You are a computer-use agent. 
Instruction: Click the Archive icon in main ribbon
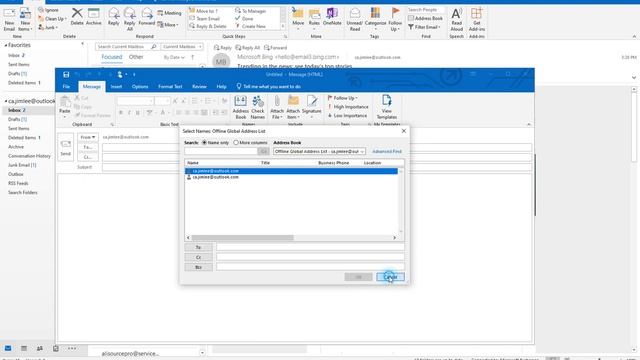coord(93,17)
